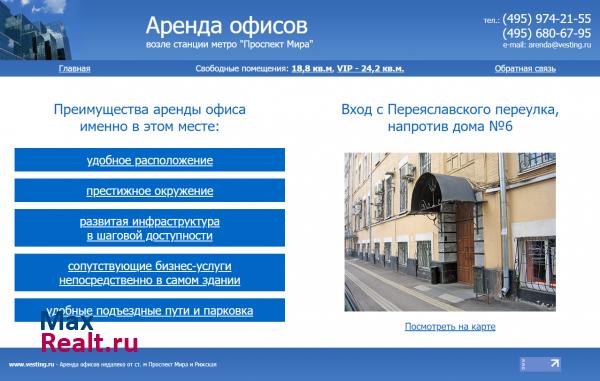Click the Преимущества аренды офиса heading
This screenshot has width=600, height=381.
(x=150, y=118)
